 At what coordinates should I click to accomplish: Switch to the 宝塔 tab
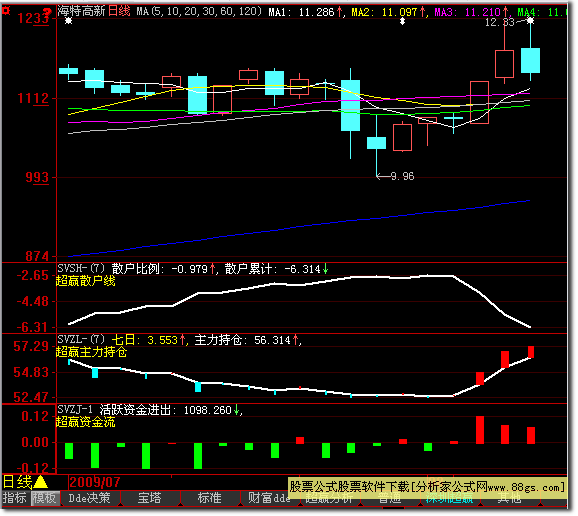(150, 498)
